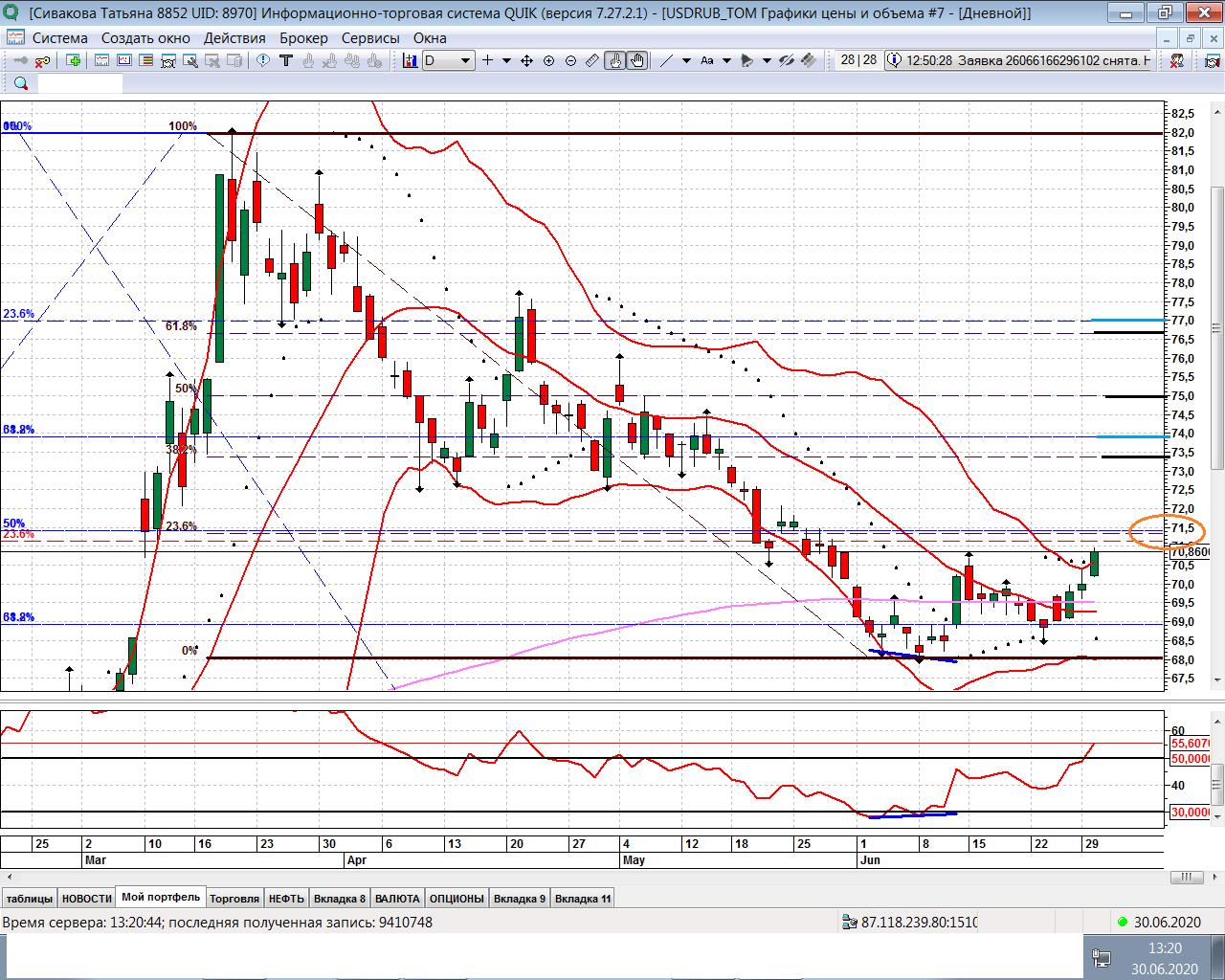The width and height of the screenshot is (1225, 980).
Task: Click the zoom in magnifier icon
Action: pyautogui.click(x=548, y=60)
